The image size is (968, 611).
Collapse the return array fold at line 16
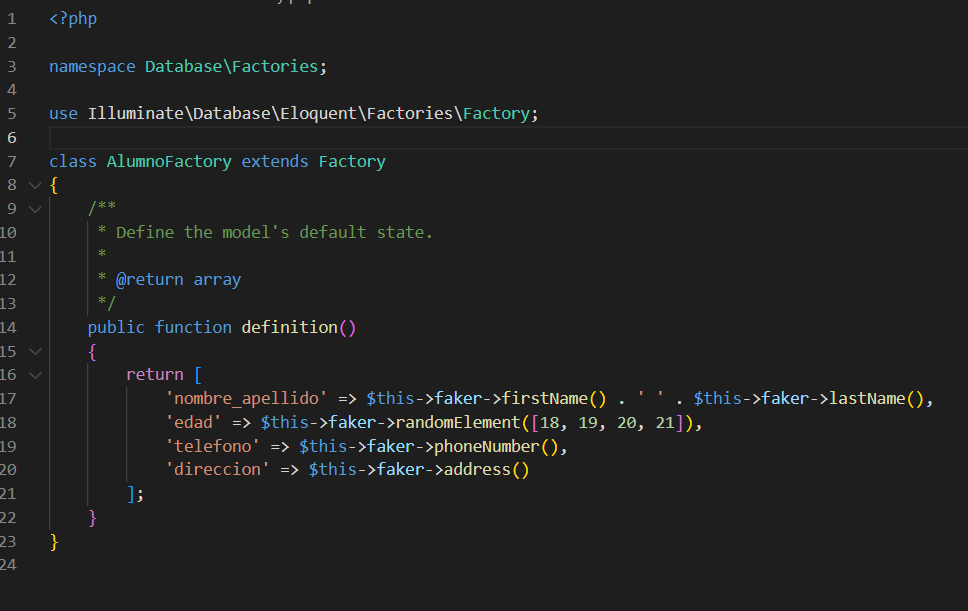tap(35, 375)
